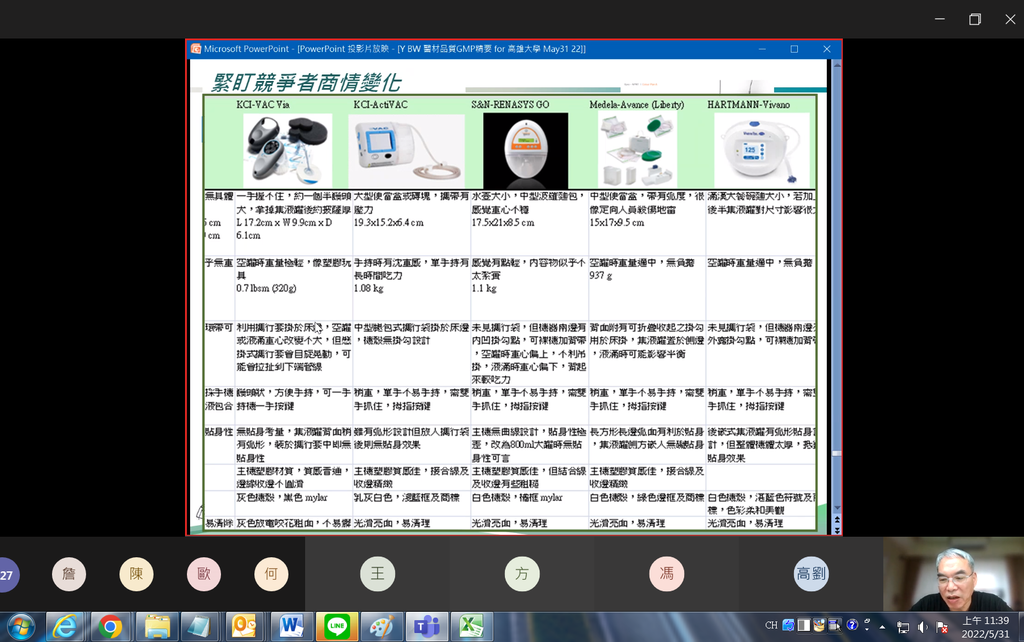Open the volume speaker tray icon

tap(922, 627)
